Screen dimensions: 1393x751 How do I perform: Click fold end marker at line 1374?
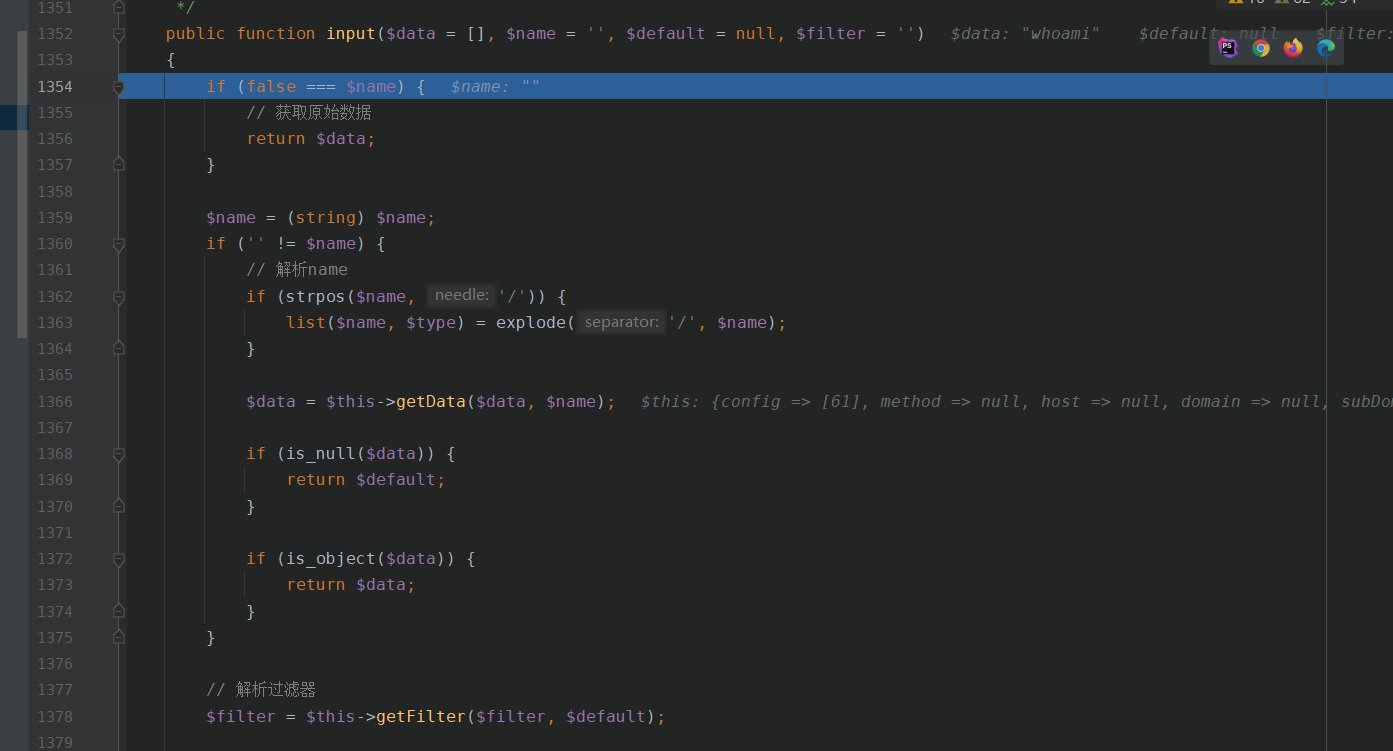[x=119, y=611]
